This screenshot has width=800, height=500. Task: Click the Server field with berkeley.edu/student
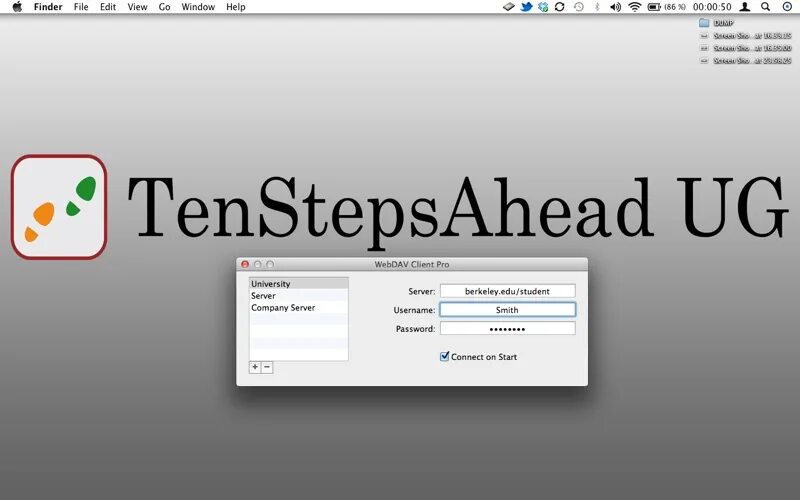pos(508,291)
